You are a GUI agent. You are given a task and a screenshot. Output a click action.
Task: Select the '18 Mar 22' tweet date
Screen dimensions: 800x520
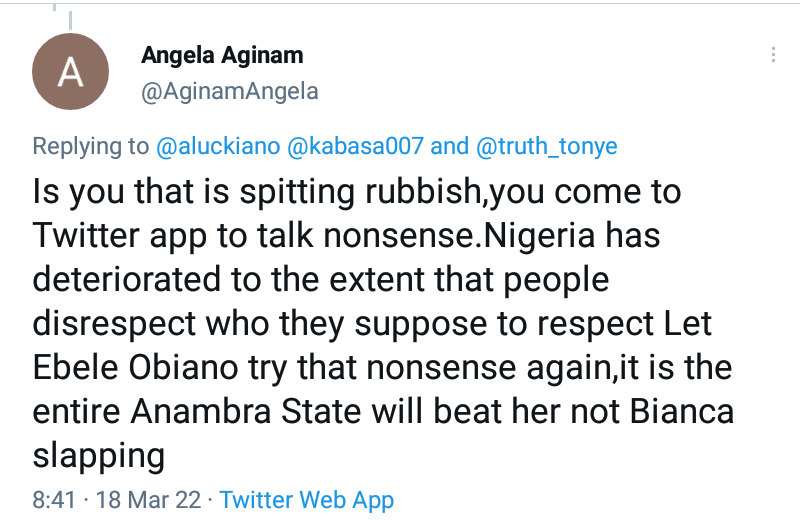point(150,499)
